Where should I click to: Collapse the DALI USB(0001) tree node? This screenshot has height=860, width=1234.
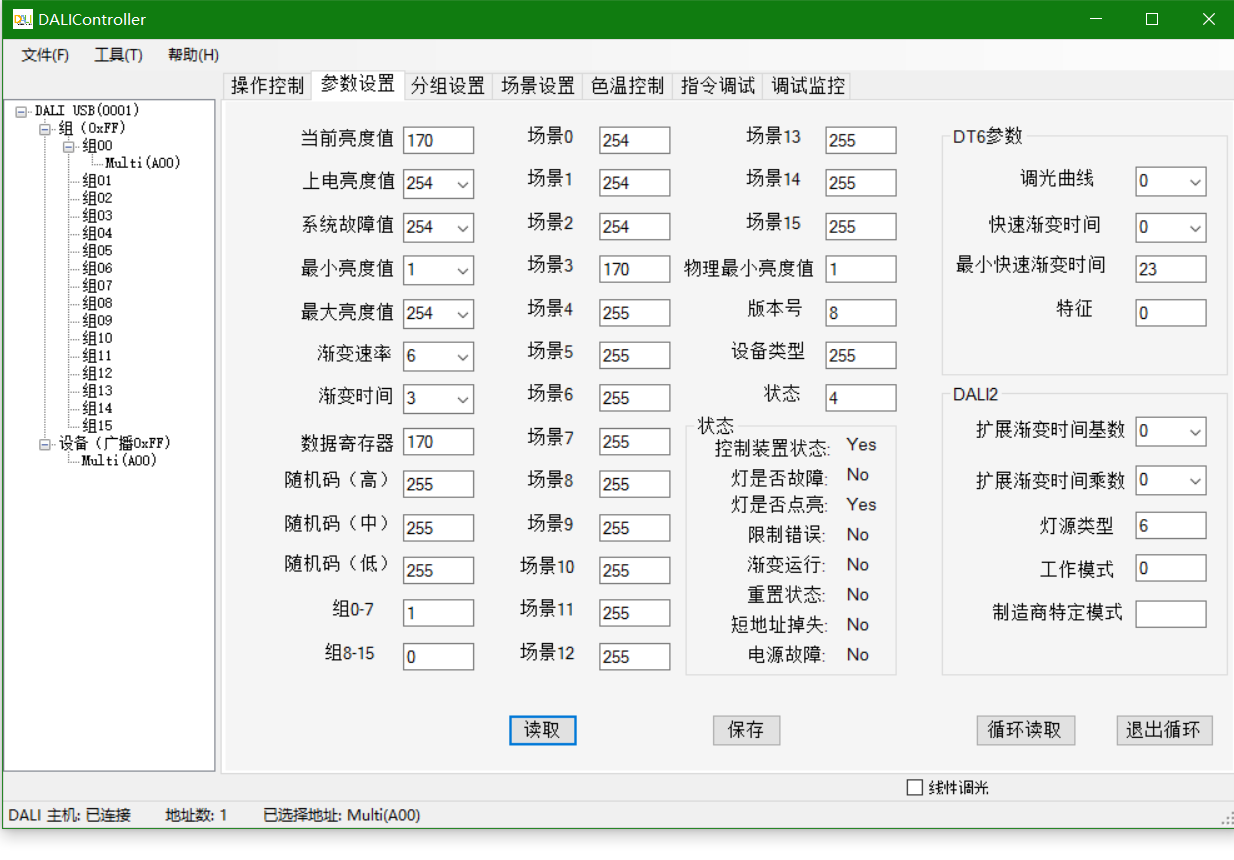21,111
